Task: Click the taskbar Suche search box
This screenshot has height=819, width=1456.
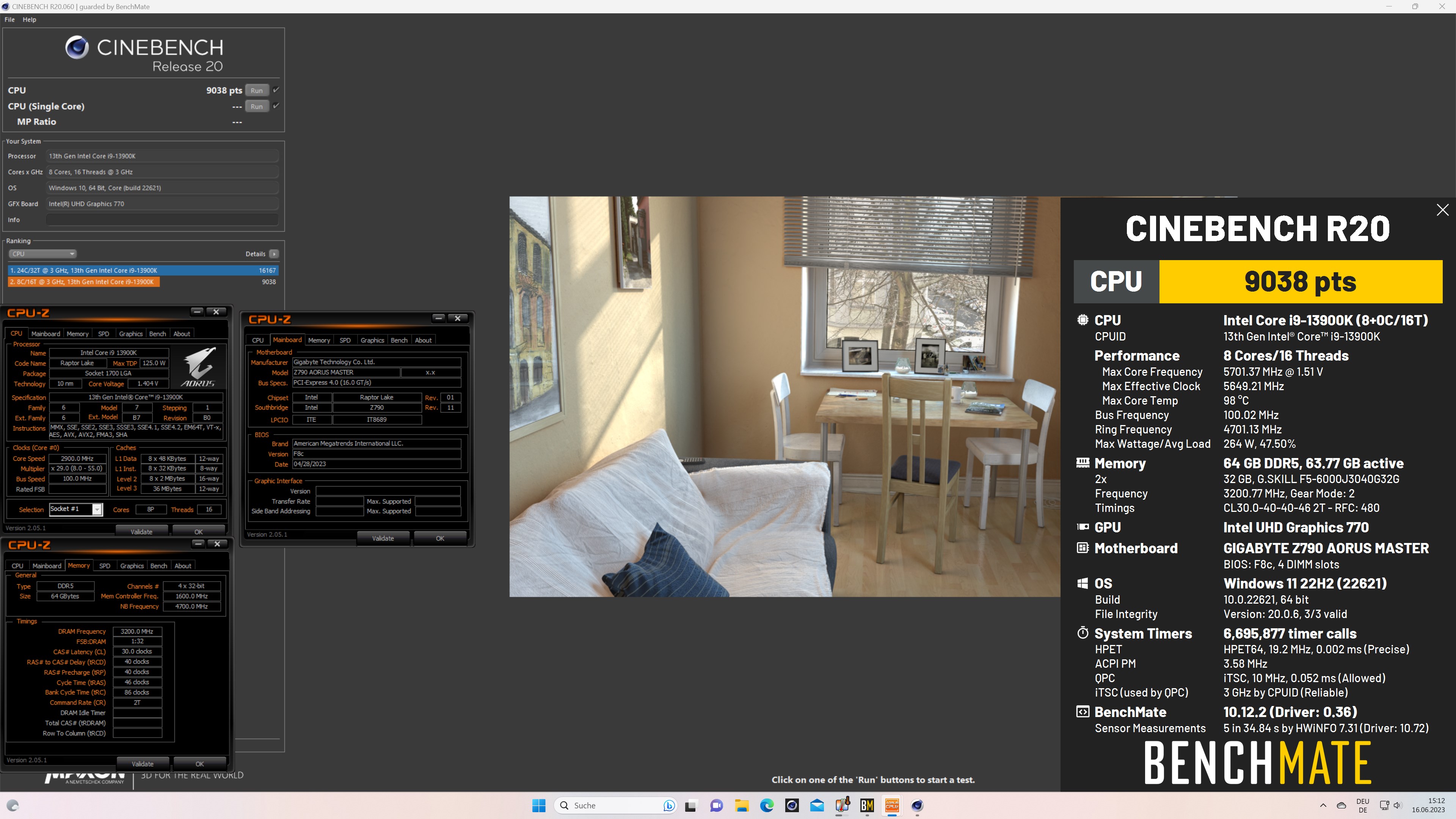Action: (x=615, y=805)
